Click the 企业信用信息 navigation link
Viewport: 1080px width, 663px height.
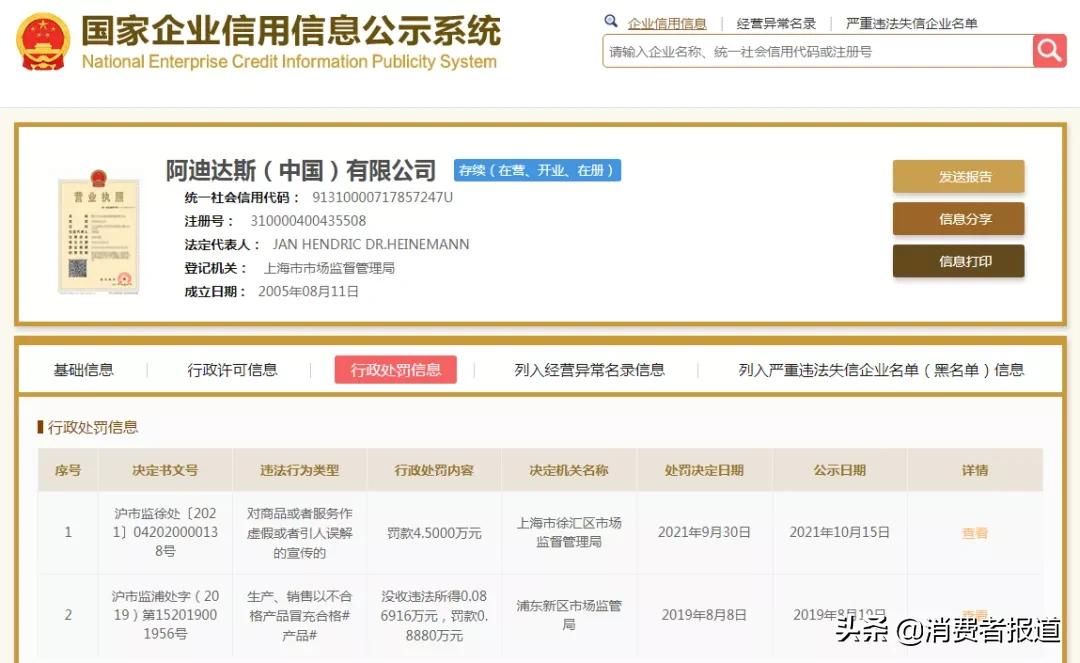click(665, 21)
